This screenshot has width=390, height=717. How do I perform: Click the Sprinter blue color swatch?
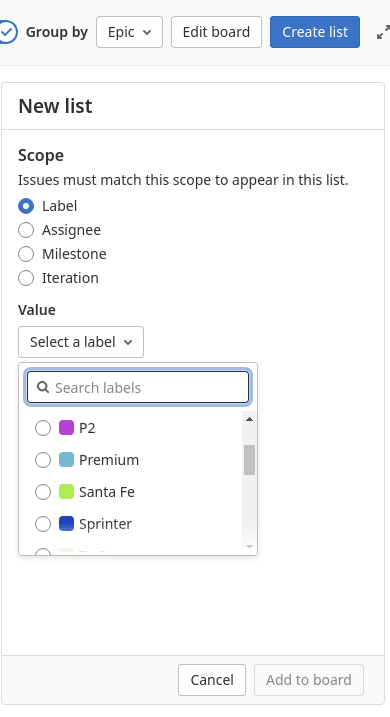point(66,524)
